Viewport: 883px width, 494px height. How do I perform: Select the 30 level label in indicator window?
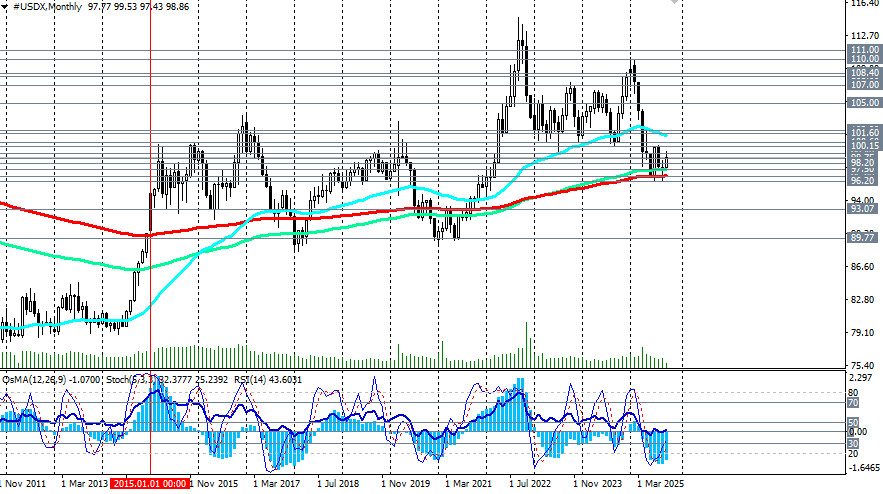[853, 444]
